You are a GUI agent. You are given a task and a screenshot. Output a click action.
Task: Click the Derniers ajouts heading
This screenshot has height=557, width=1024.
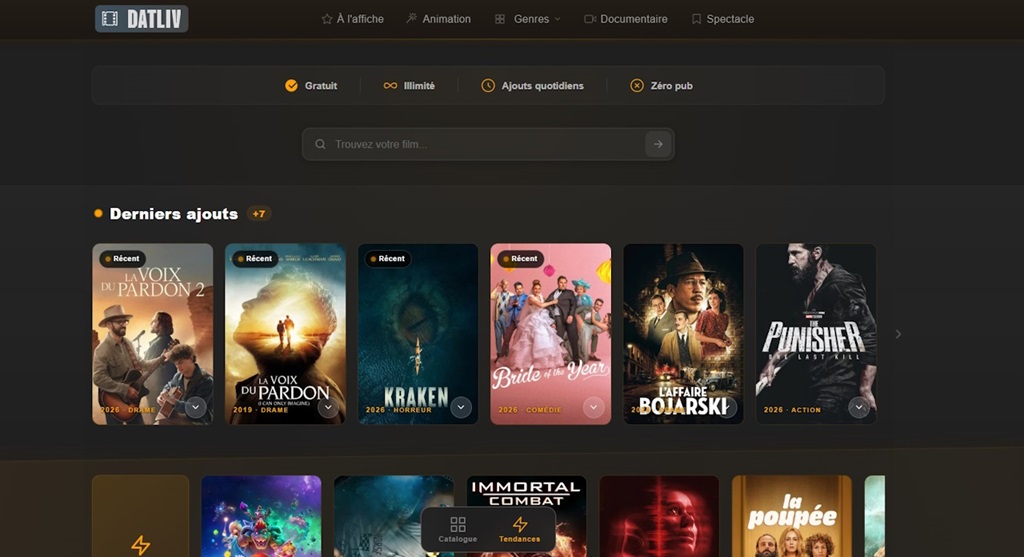(174, 214)
